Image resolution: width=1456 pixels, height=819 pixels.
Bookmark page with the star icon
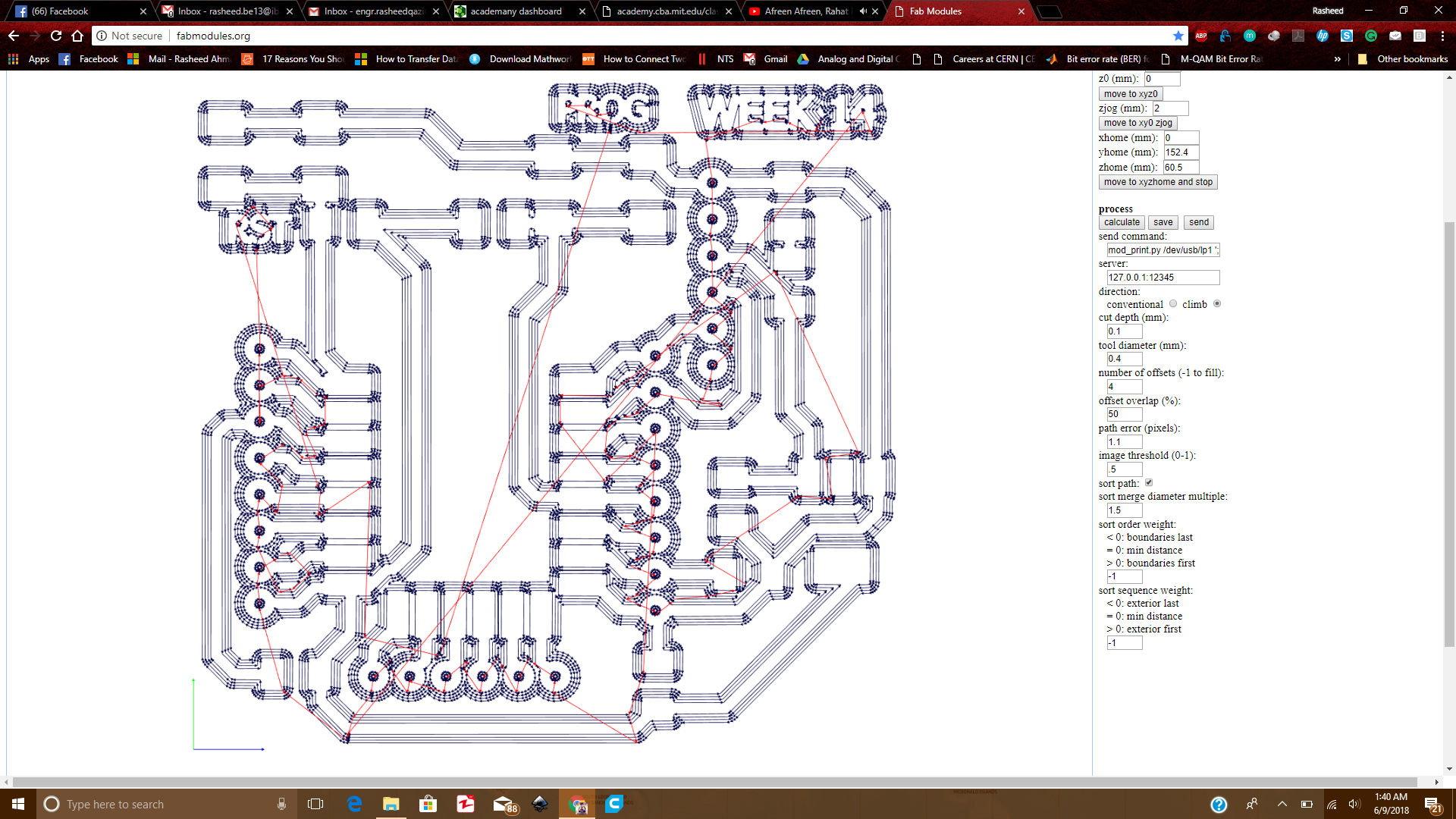[x=1178, y=36]
